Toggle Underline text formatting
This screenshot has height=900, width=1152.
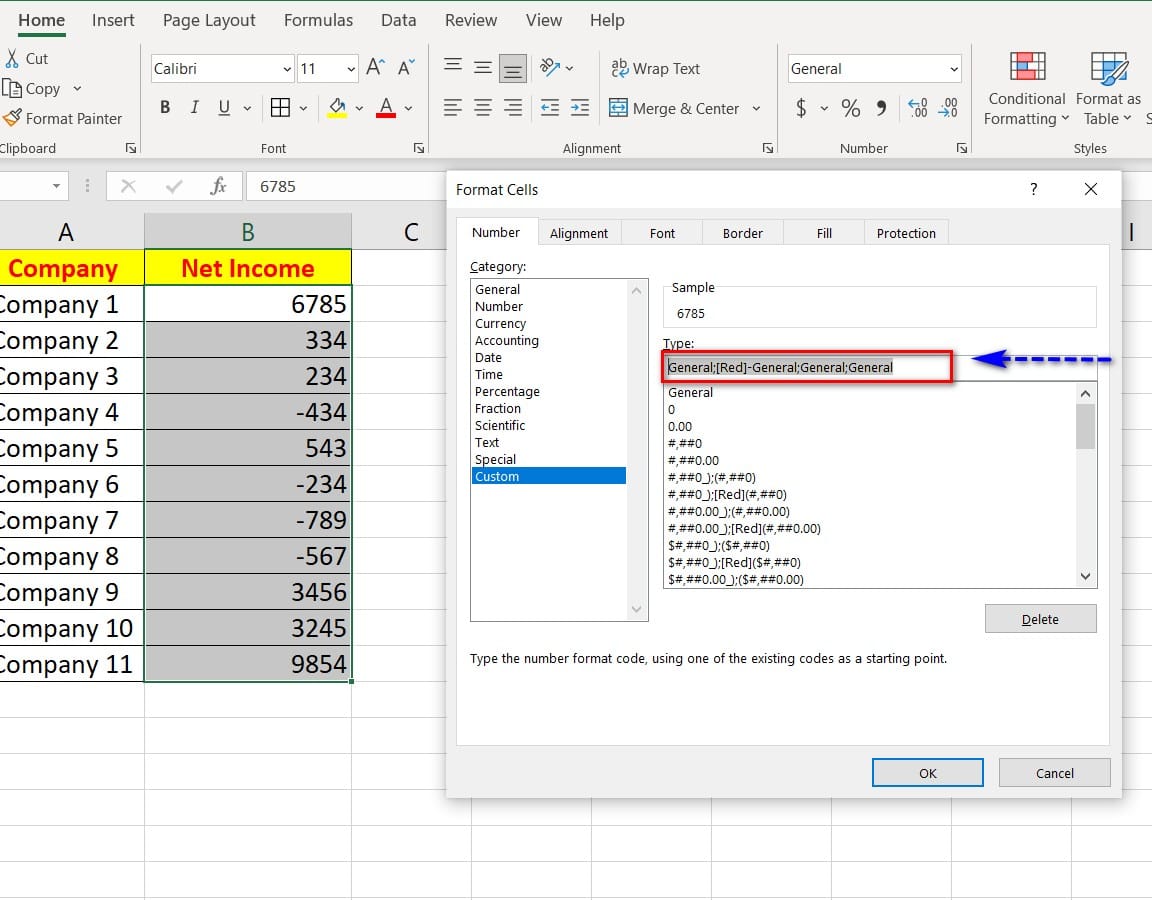(x=223, y=108)
